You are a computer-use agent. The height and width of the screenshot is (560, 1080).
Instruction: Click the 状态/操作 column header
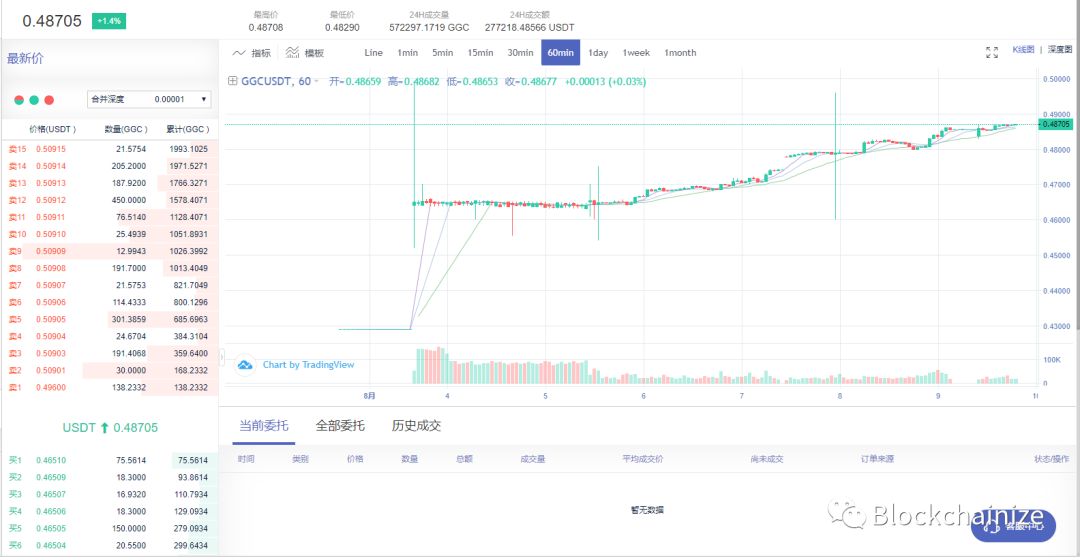click(1051, 459)
